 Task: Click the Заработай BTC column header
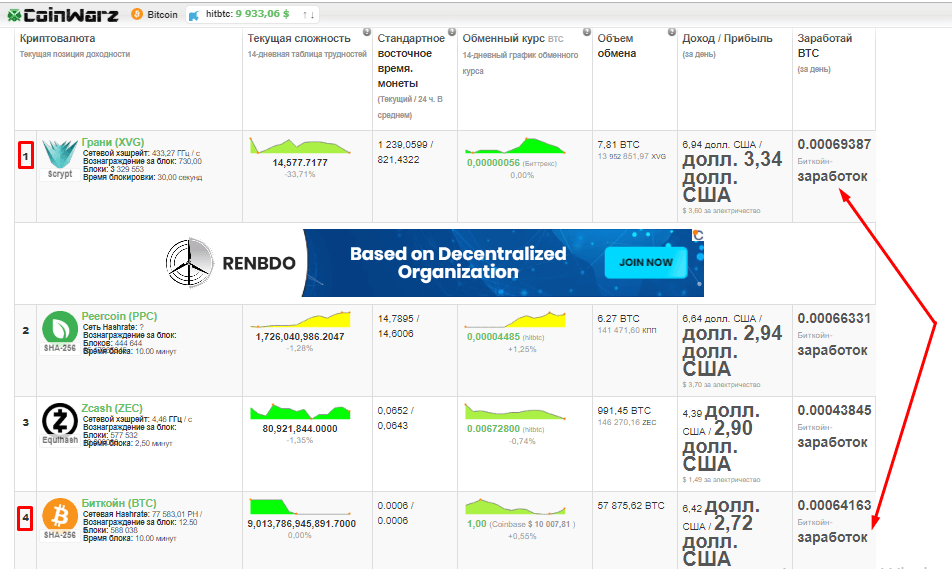[824, 46]
